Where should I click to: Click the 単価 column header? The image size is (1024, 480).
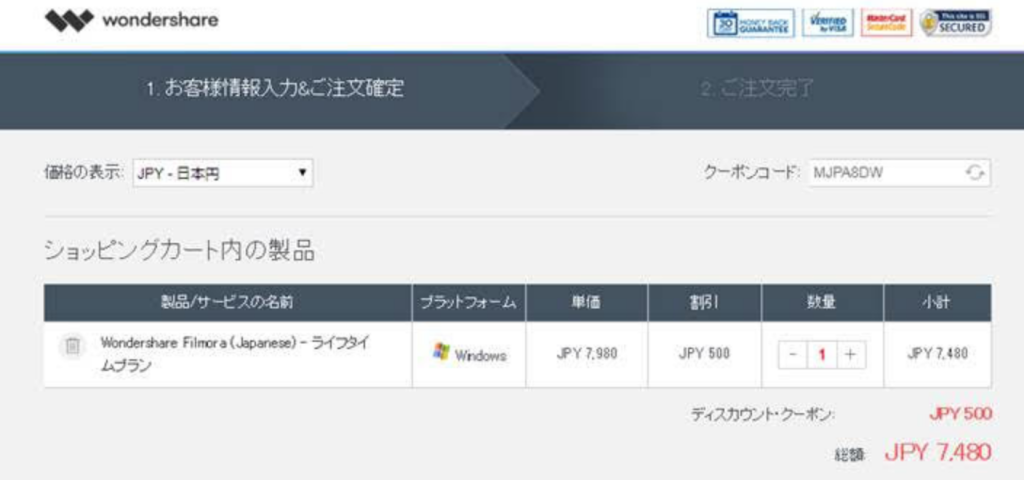point(586,302)
